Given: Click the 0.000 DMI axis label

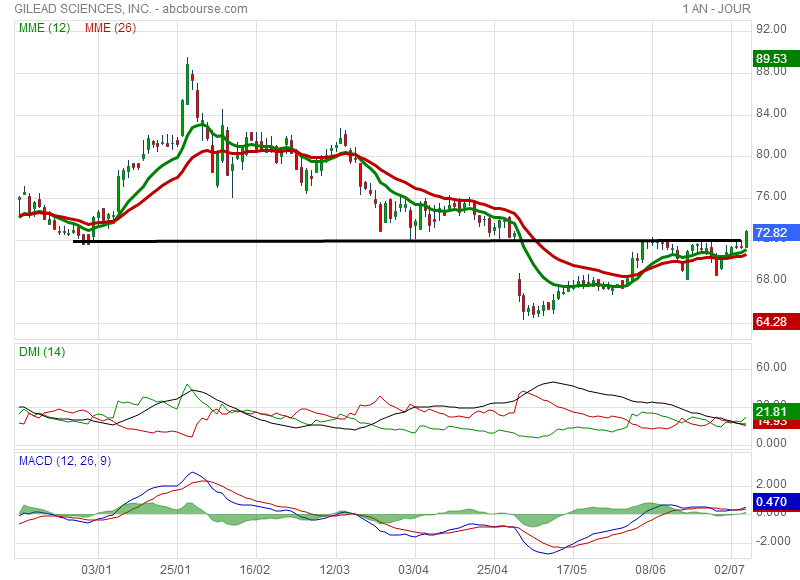Looking at the screenshot, I should click(x=771, y=443).
